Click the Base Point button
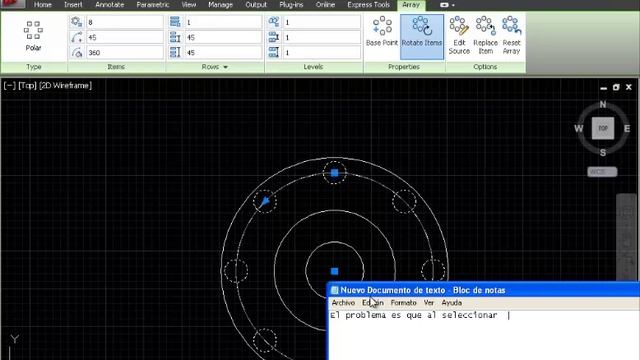Image resolution: width=640 pixels, height=360 pixels. coord(382,31)
